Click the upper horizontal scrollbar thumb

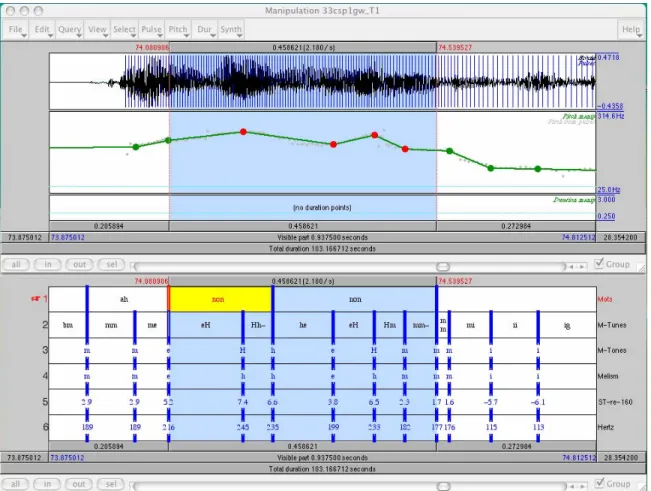pos(443,266)
